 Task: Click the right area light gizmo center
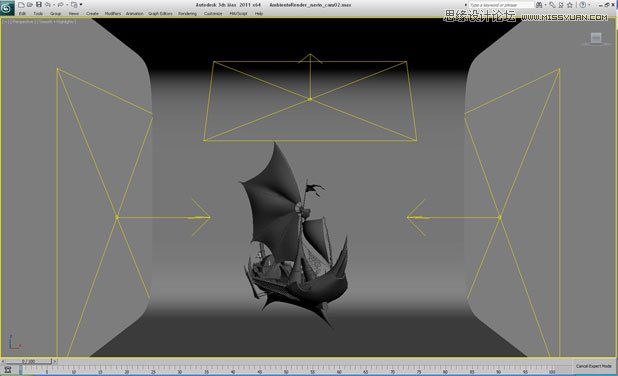click(500, 217)
